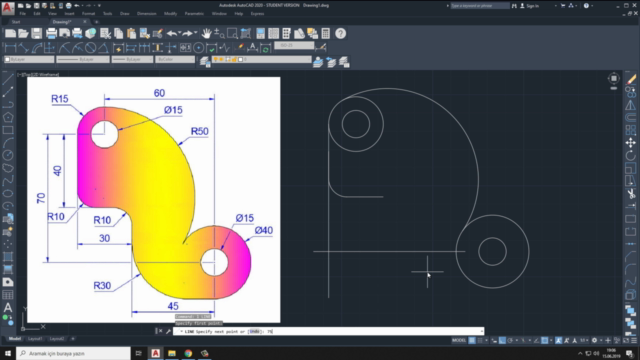
Task: Toggle object snap tracking in status bar
Action: 536,340
